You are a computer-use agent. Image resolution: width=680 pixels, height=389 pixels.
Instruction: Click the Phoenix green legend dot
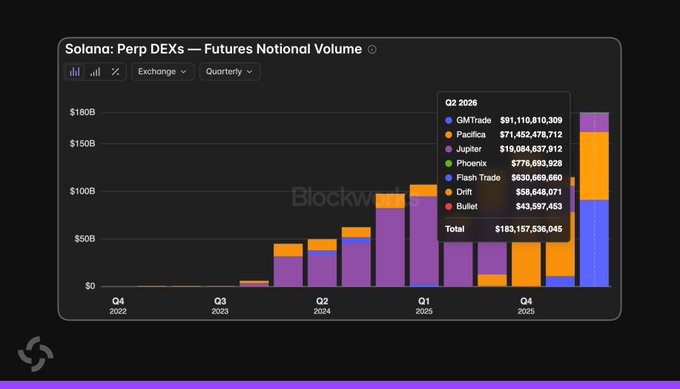click(448, 163)
